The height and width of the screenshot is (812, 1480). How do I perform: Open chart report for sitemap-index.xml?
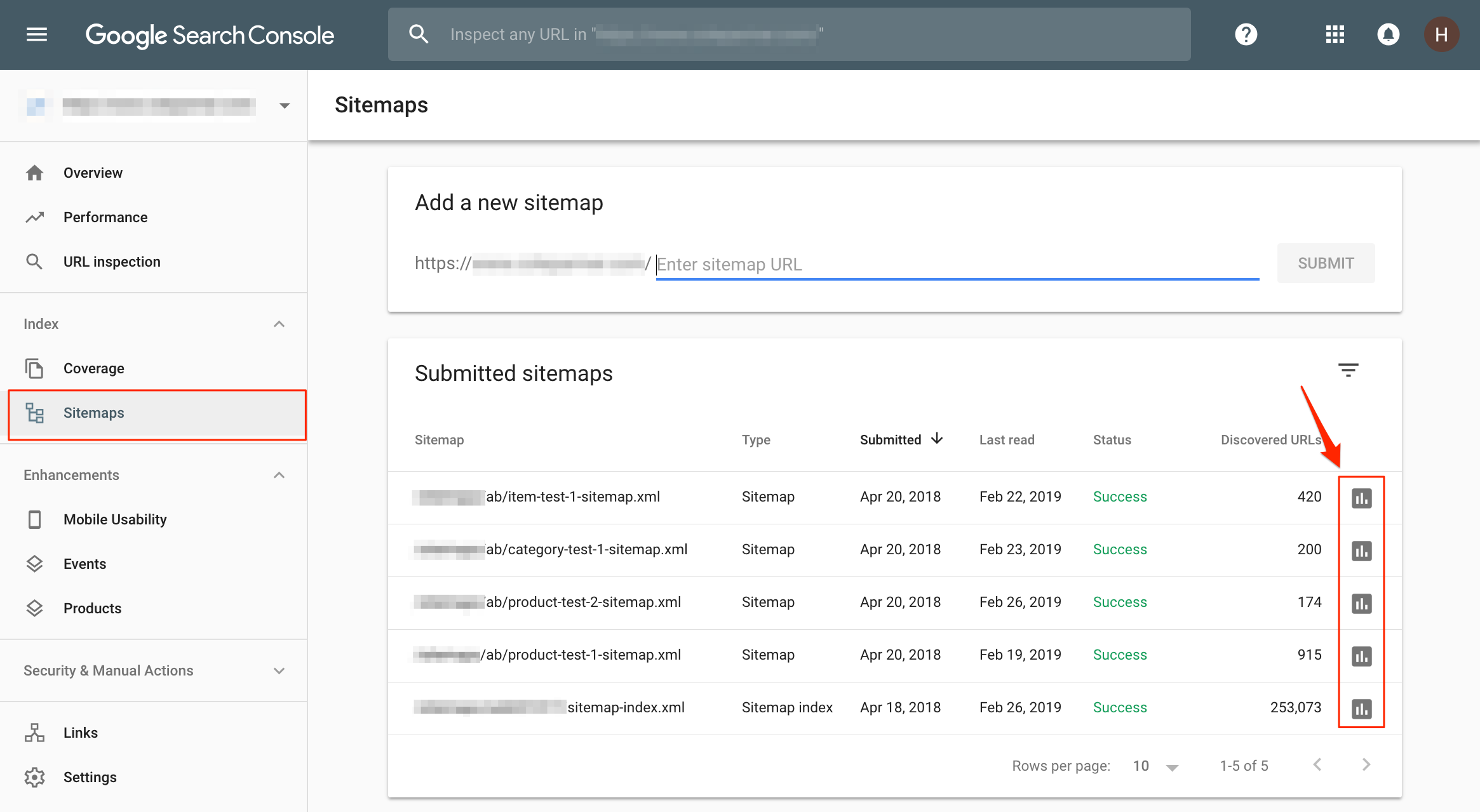click(x=1361, y=709)
